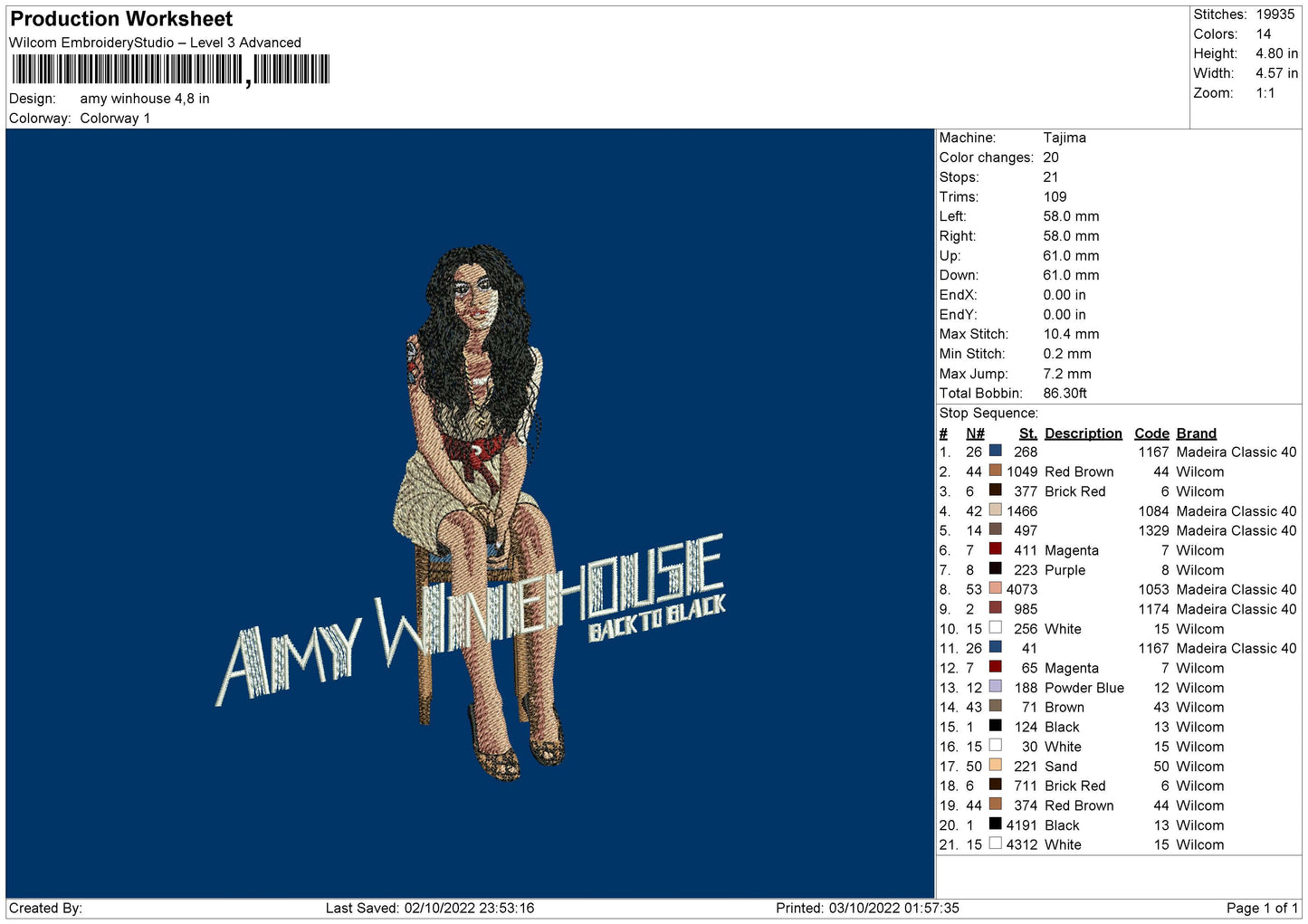Viewport: 1308px width, 924px height.
Task: Click stitch count 4073 in stop 8
Action: (1022, 589)
